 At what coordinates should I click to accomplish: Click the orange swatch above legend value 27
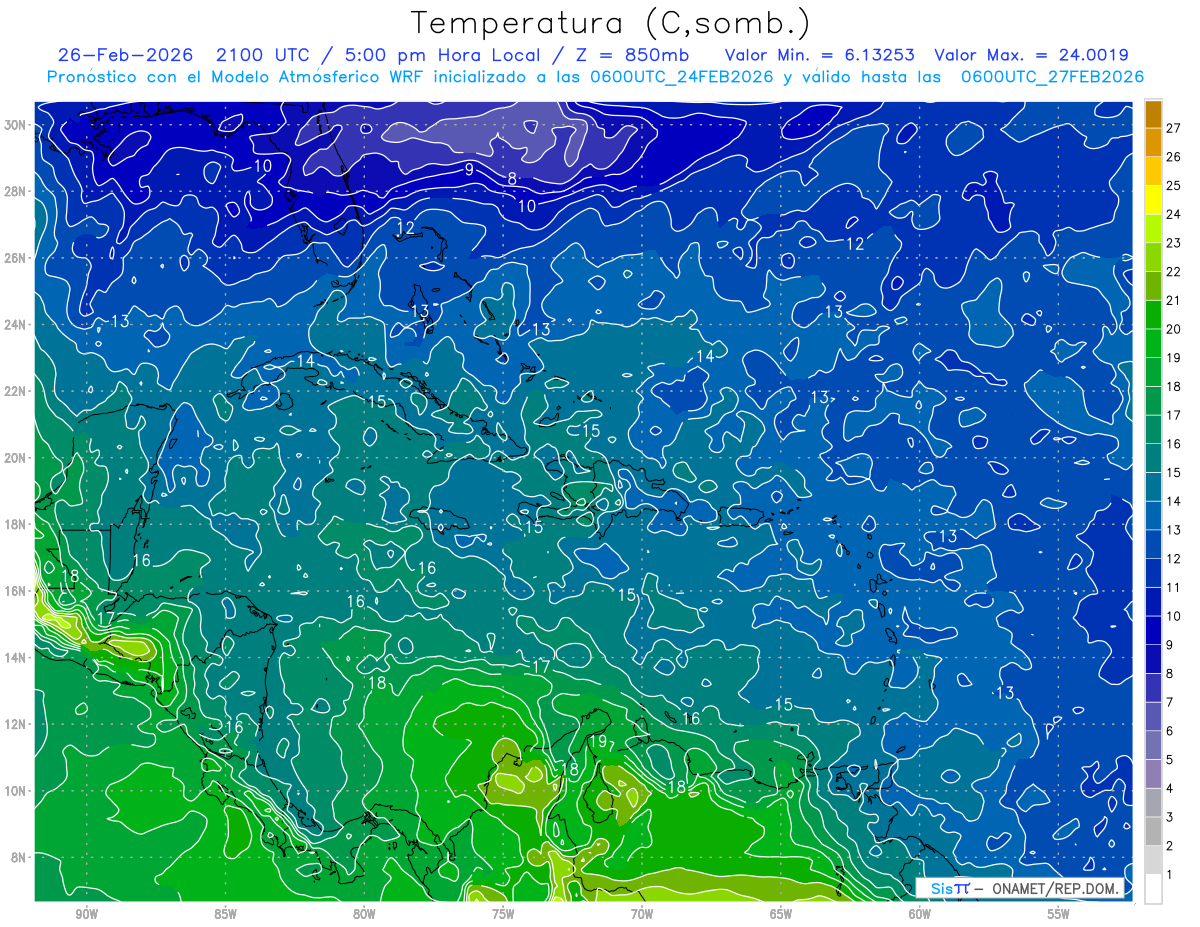click(x=1153, y=113)
